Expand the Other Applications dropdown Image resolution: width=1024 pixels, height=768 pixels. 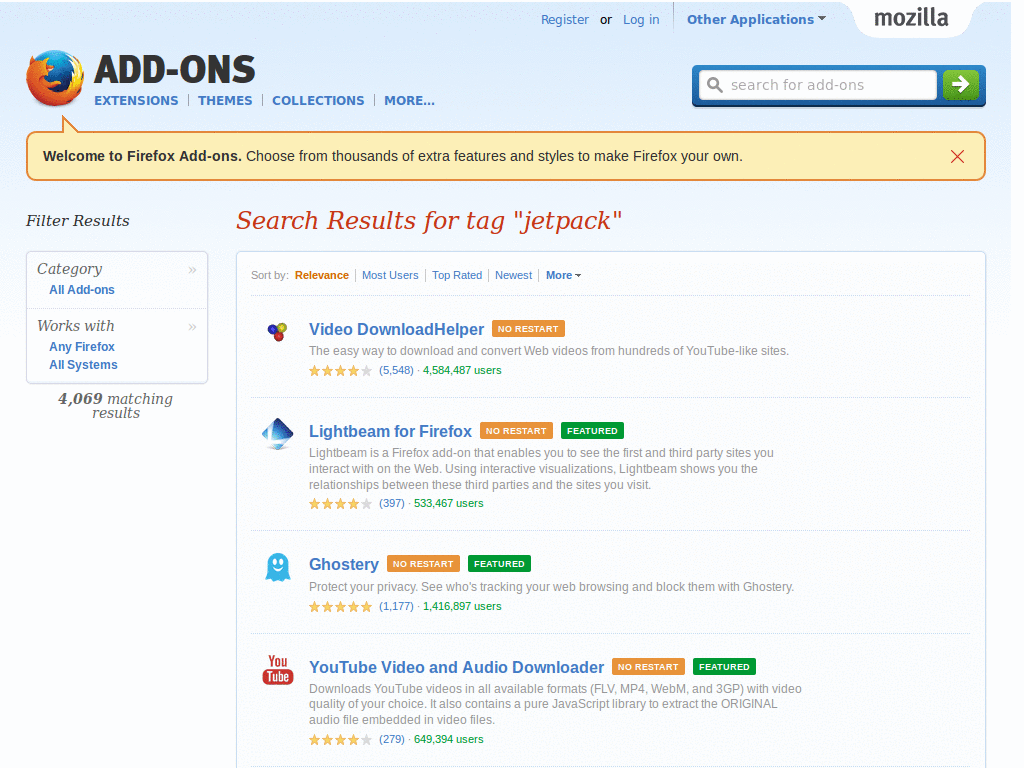[756, 19]
